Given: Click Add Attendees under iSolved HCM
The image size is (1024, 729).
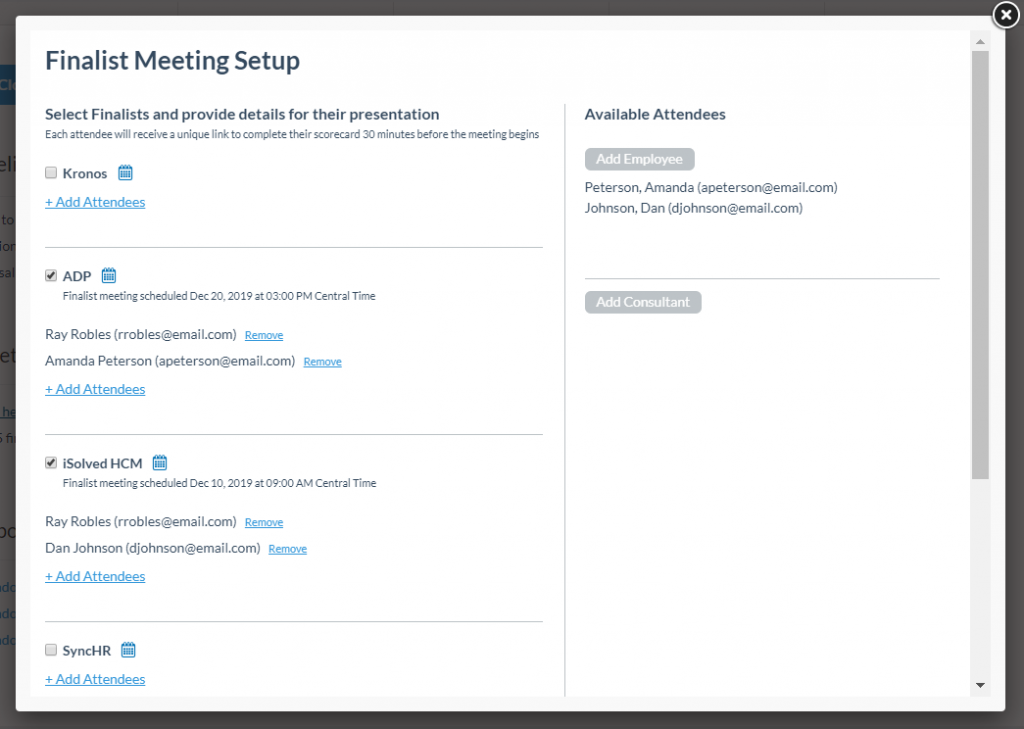Looking at the screenshot, I should pos(95,576).
